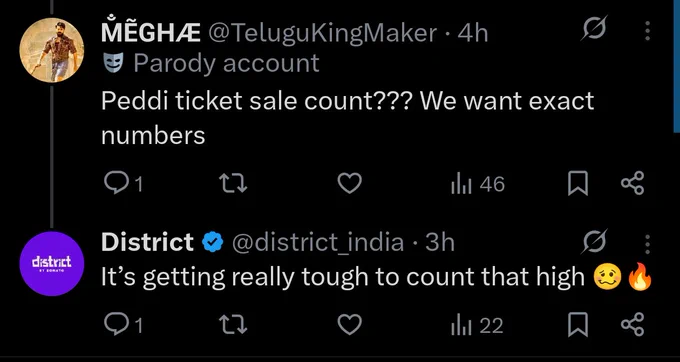Open more options on District reply
Viewport: 680px width, 362px height.
647,244
